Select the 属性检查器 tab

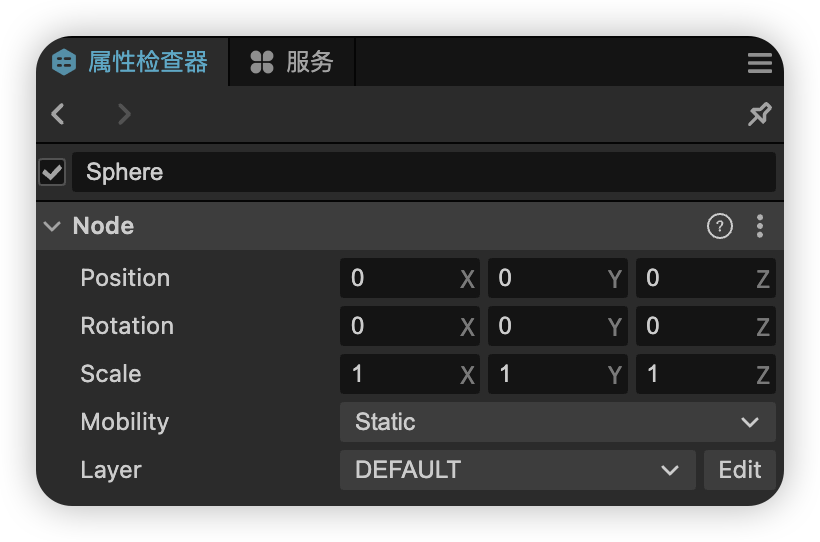point(146,62)
